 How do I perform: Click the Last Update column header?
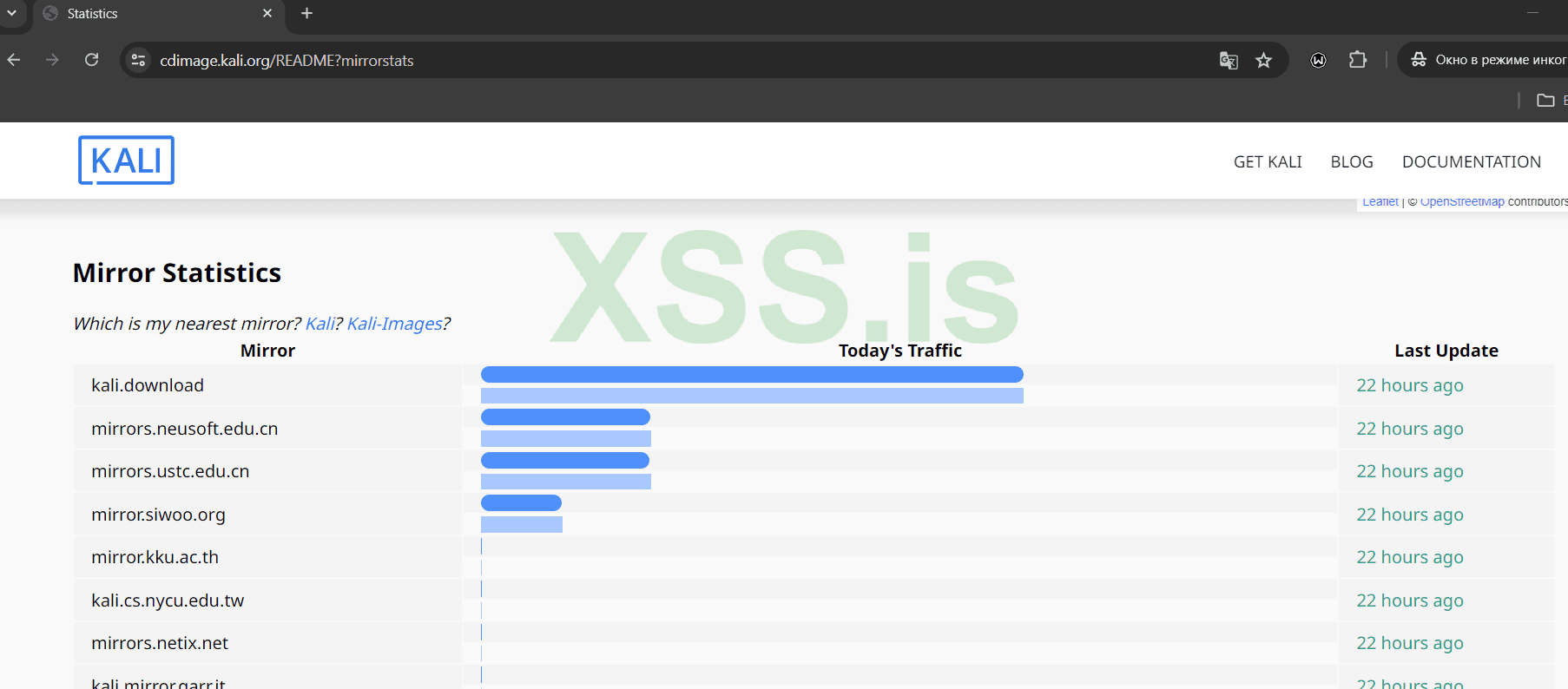(1446, 351)
